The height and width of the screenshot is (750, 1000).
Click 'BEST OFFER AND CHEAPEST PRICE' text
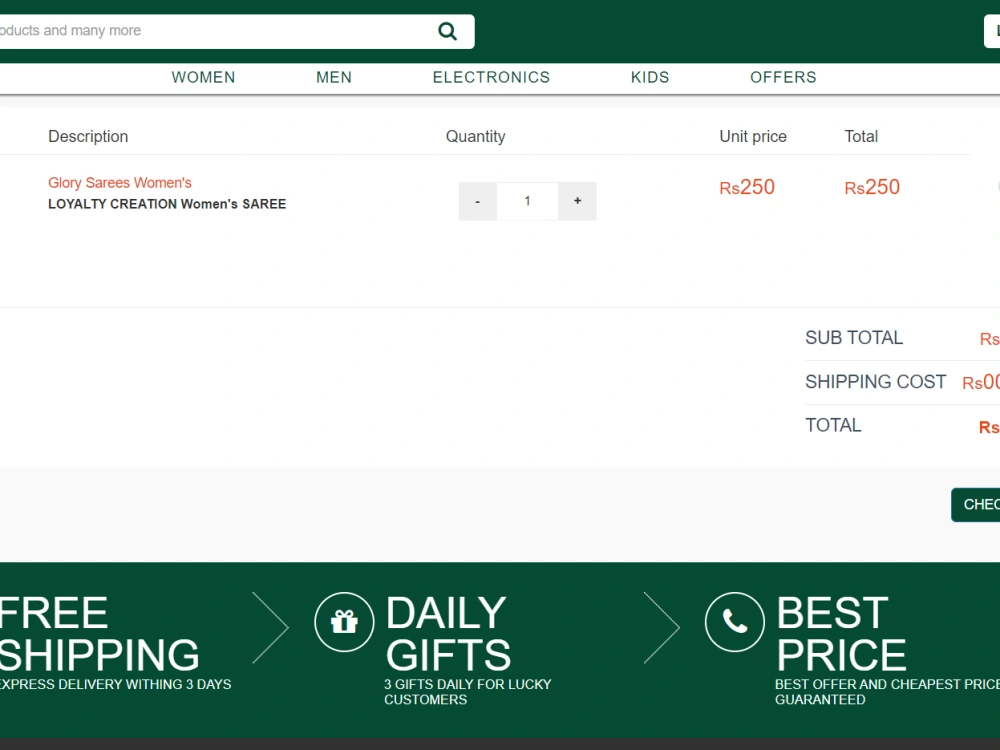click(887, 684)
